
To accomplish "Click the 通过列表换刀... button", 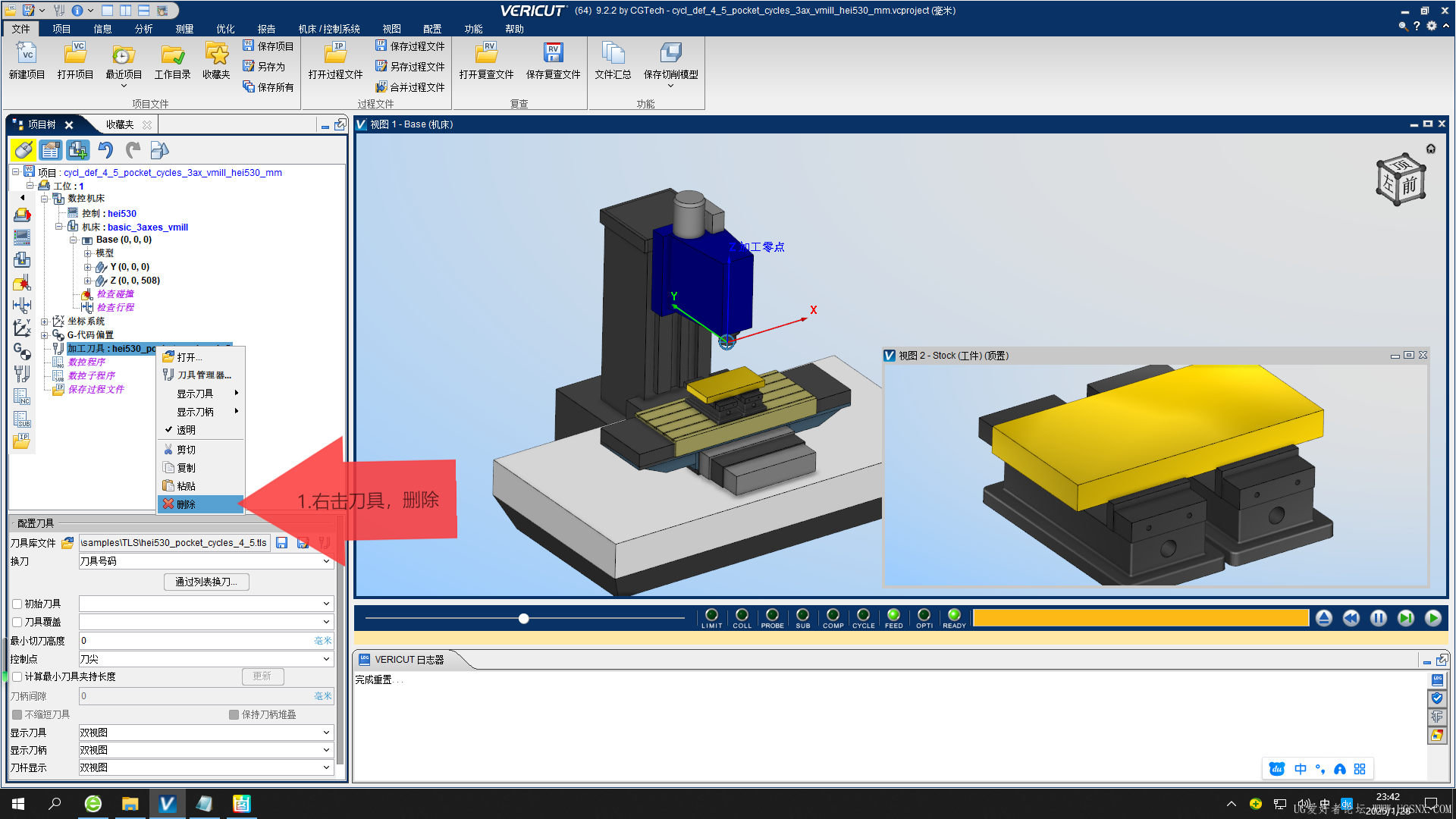I will (x=206, y=582).
